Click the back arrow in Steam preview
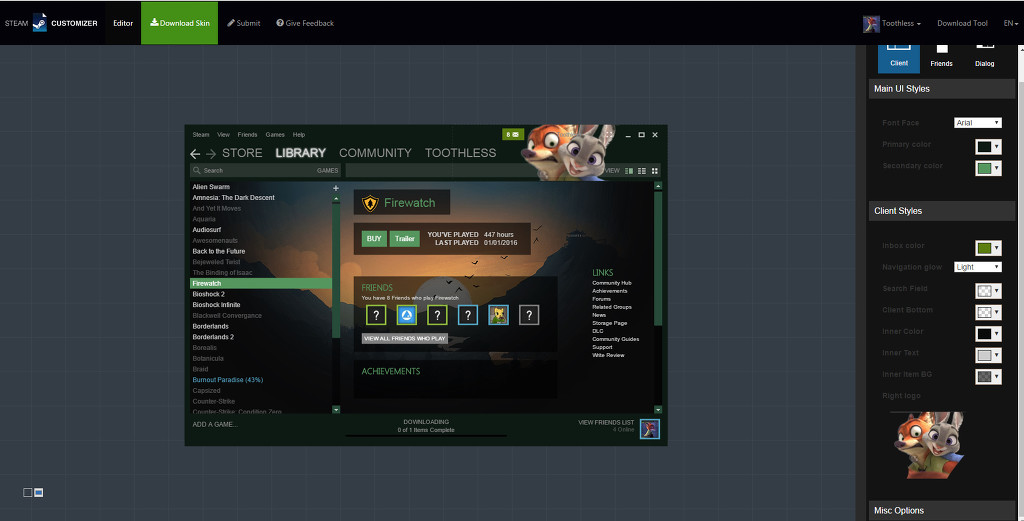The image size is (1024, 521). (195, 153)
